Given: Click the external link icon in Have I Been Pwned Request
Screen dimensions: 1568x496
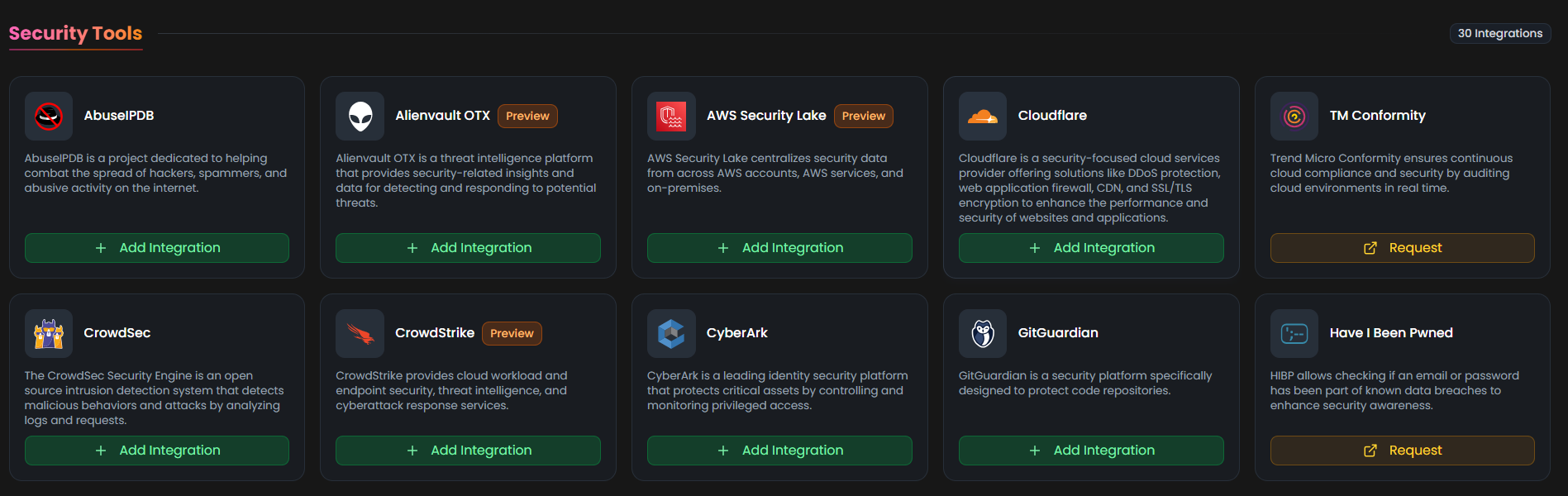Looking at the screenshot, I should tap(1370, 451).
